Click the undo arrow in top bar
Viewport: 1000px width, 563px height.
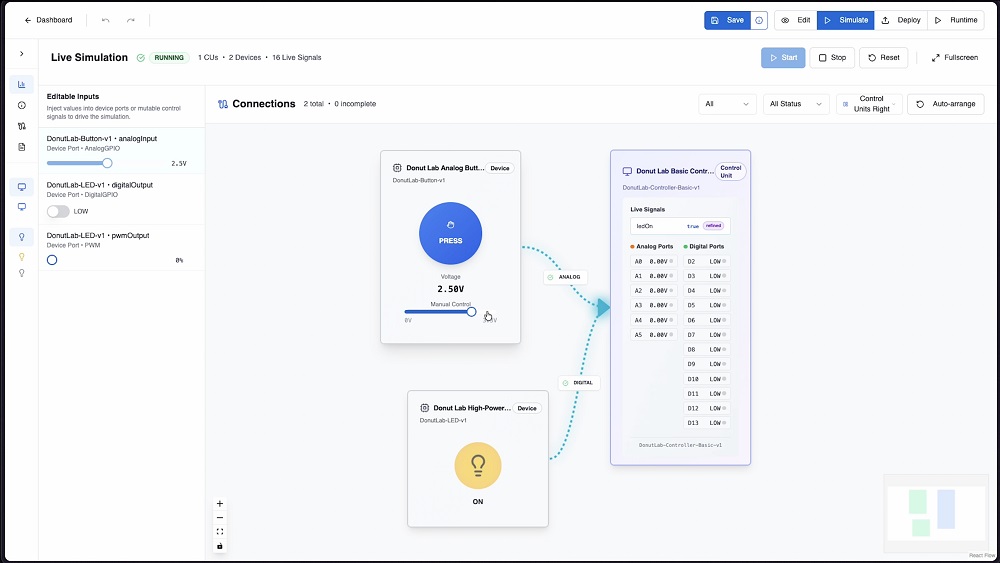(106, 20)
